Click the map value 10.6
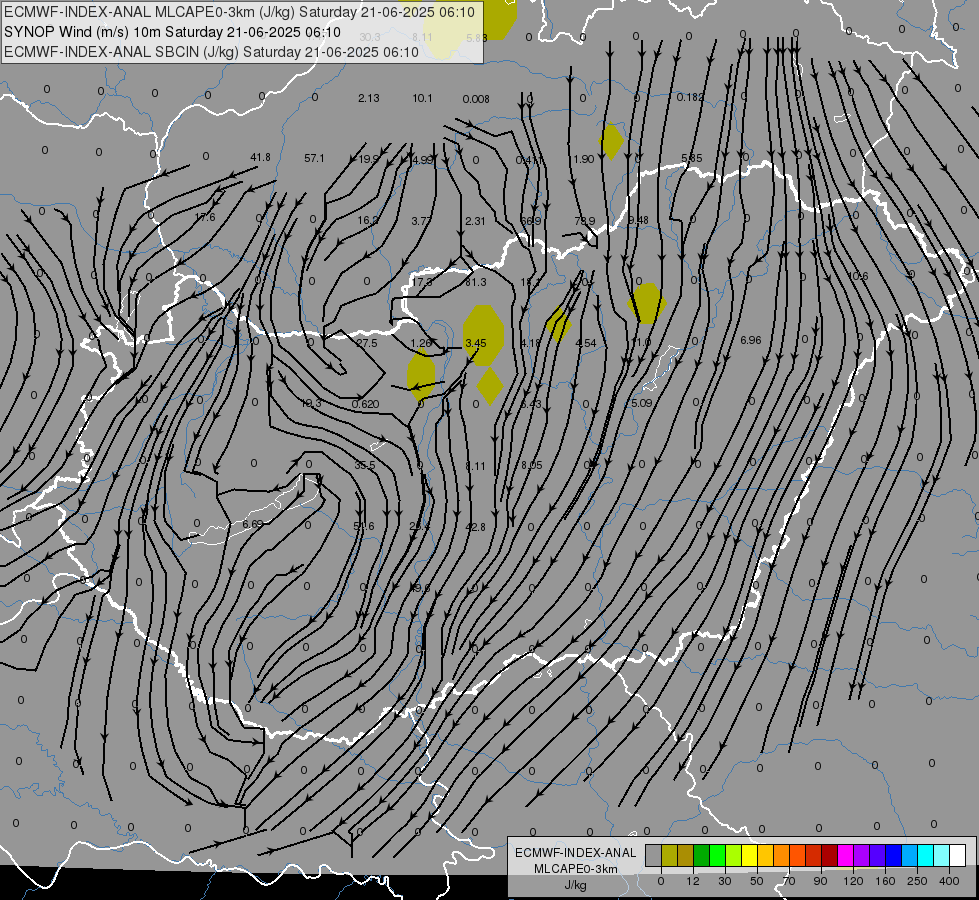The height and width of the screenshot is (900, 979). tap(858, 276)
